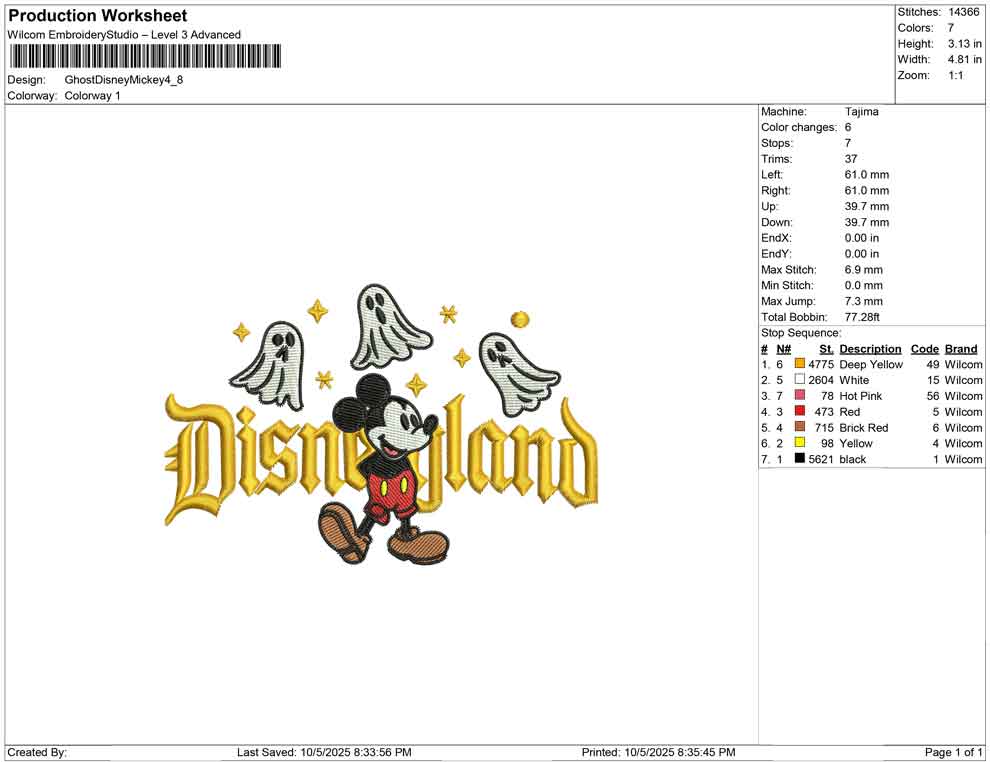Click the Max Stitch value 6.9 mm
Screen dimensions: 990x762
coord(864,270)
